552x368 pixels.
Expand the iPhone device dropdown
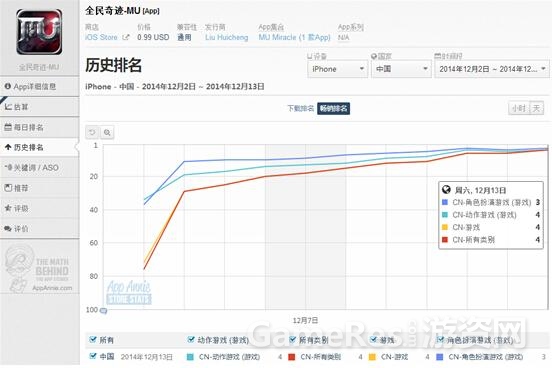tap(338, 69)
